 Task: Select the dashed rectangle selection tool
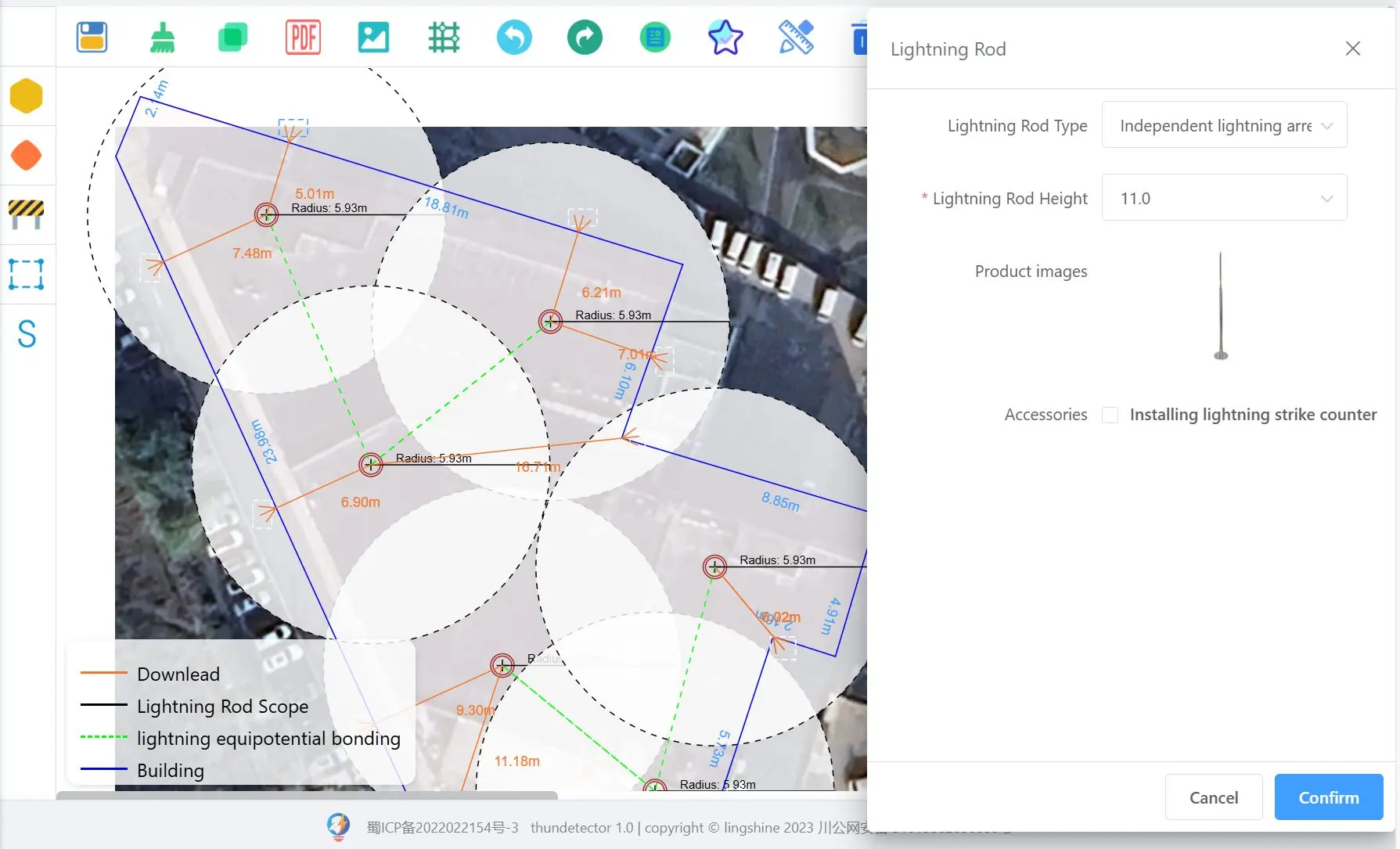(26, 275)
